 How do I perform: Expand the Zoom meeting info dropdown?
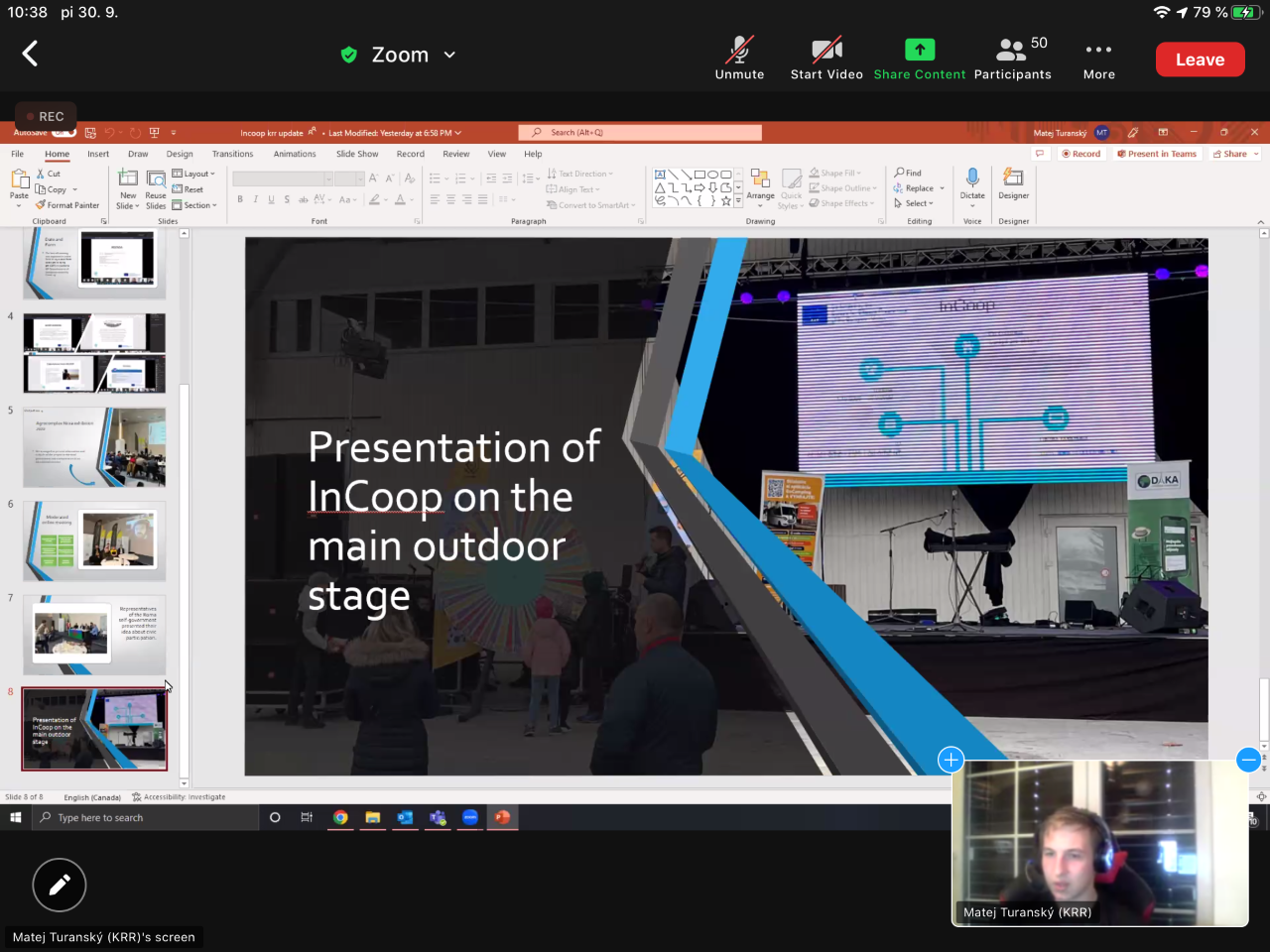point(449,55)
